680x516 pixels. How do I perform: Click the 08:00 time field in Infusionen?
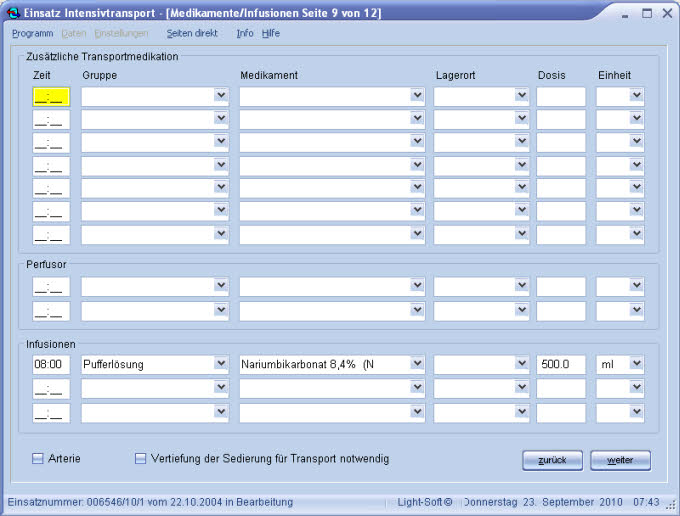[x=51, y=364]
